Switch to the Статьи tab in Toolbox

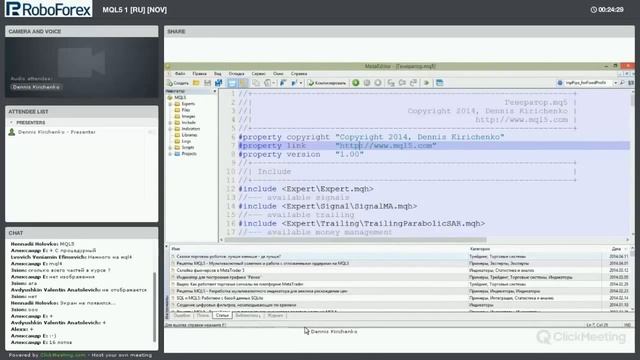pos(222,316)
